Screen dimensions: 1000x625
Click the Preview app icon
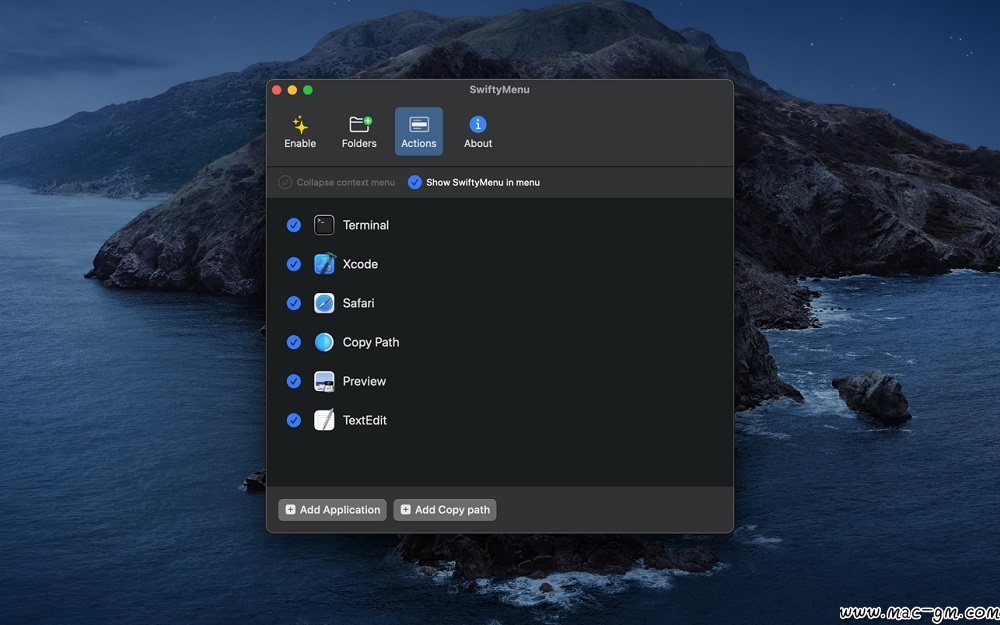point(324,381)
